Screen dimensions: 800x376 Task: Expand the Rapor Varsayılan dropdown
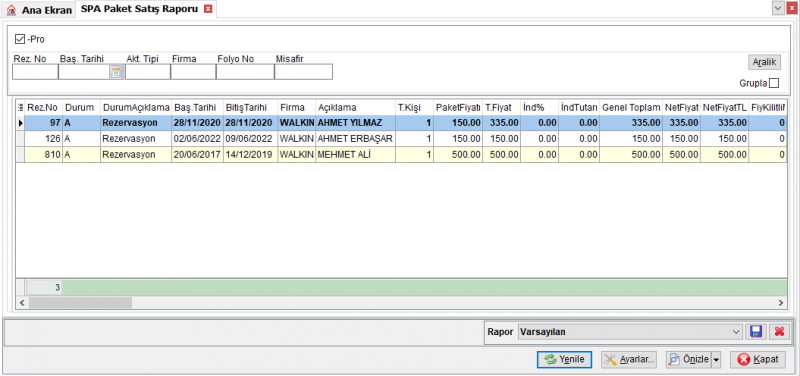click(x=736, y=332)
